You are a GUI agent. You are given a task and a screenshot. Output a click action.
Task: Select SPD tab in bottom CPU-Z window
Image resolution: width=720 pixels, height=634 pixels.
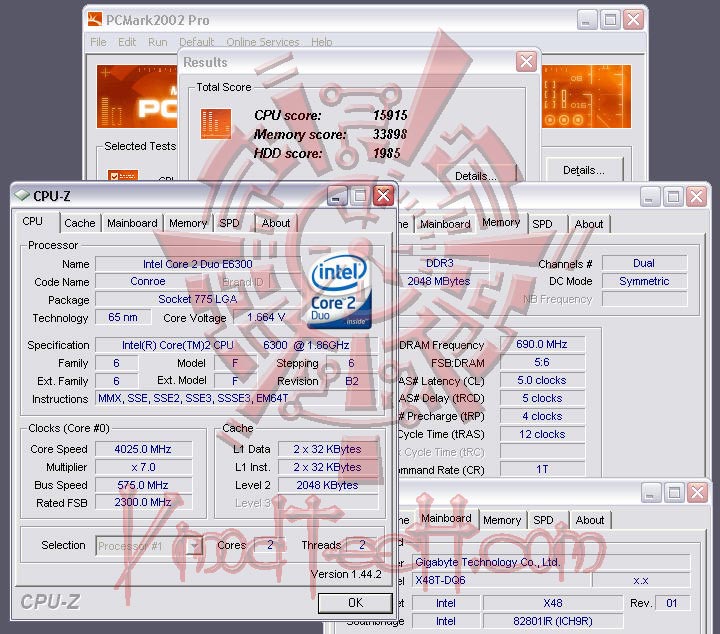[x=543, y=520]
